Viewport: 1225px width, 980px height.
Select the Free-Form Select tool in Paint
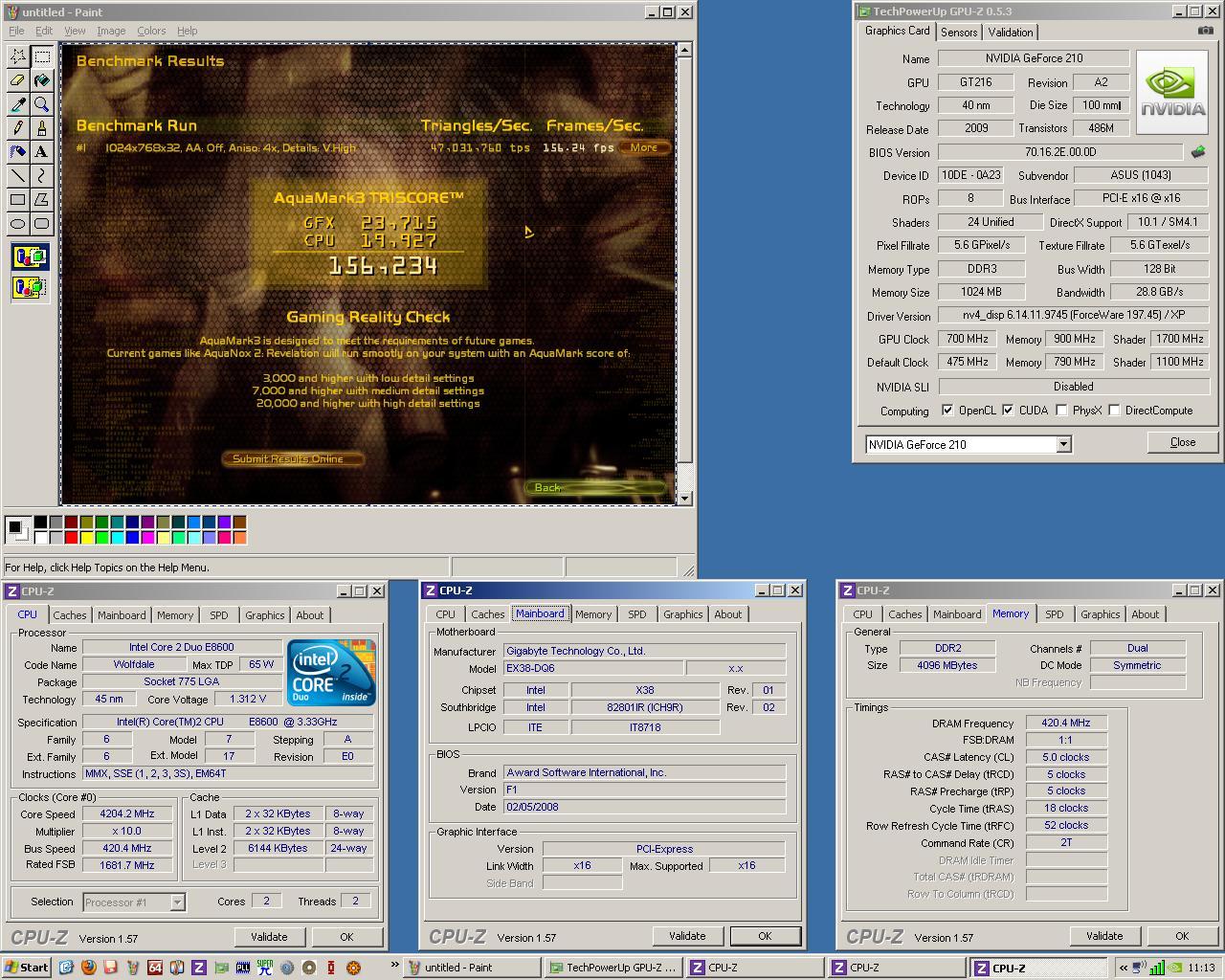point(17,56)
